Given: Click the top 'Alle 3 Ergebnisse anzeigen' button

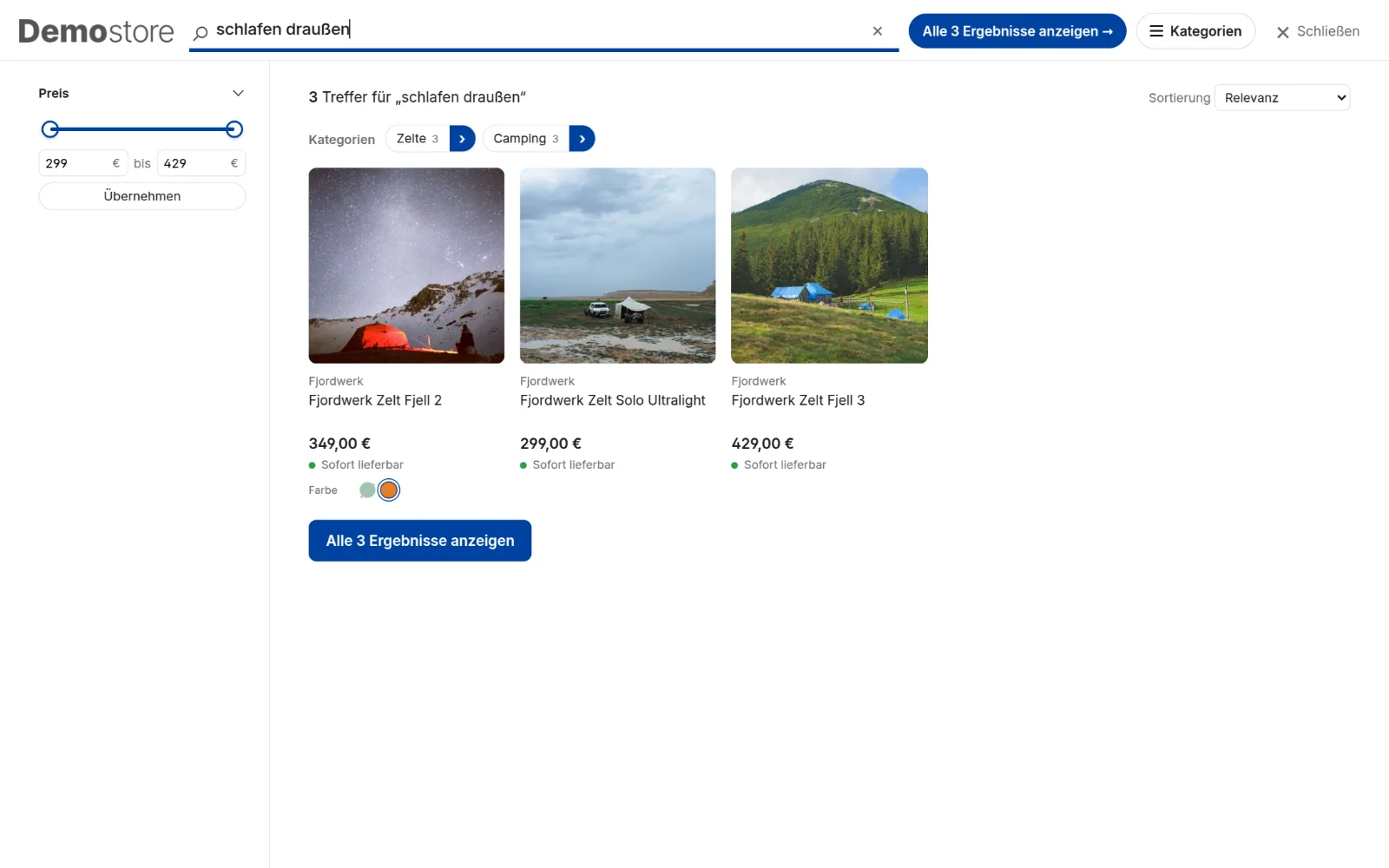Looking at the screenshot, I should [x=1017, y=31].
